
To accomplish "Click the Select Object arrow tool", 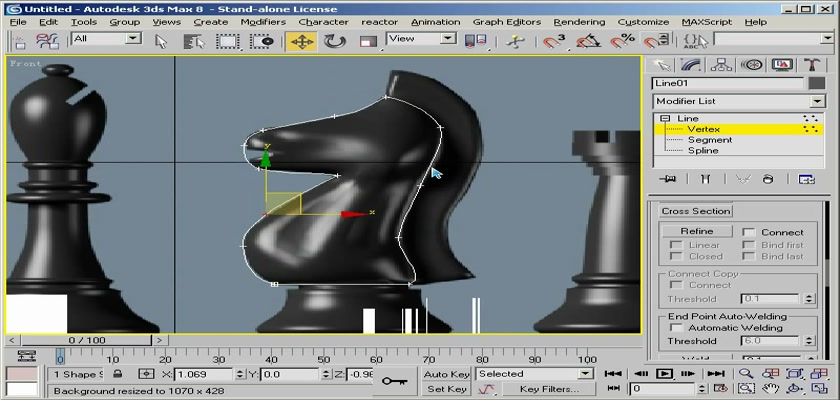I will (x=161, y=41).
